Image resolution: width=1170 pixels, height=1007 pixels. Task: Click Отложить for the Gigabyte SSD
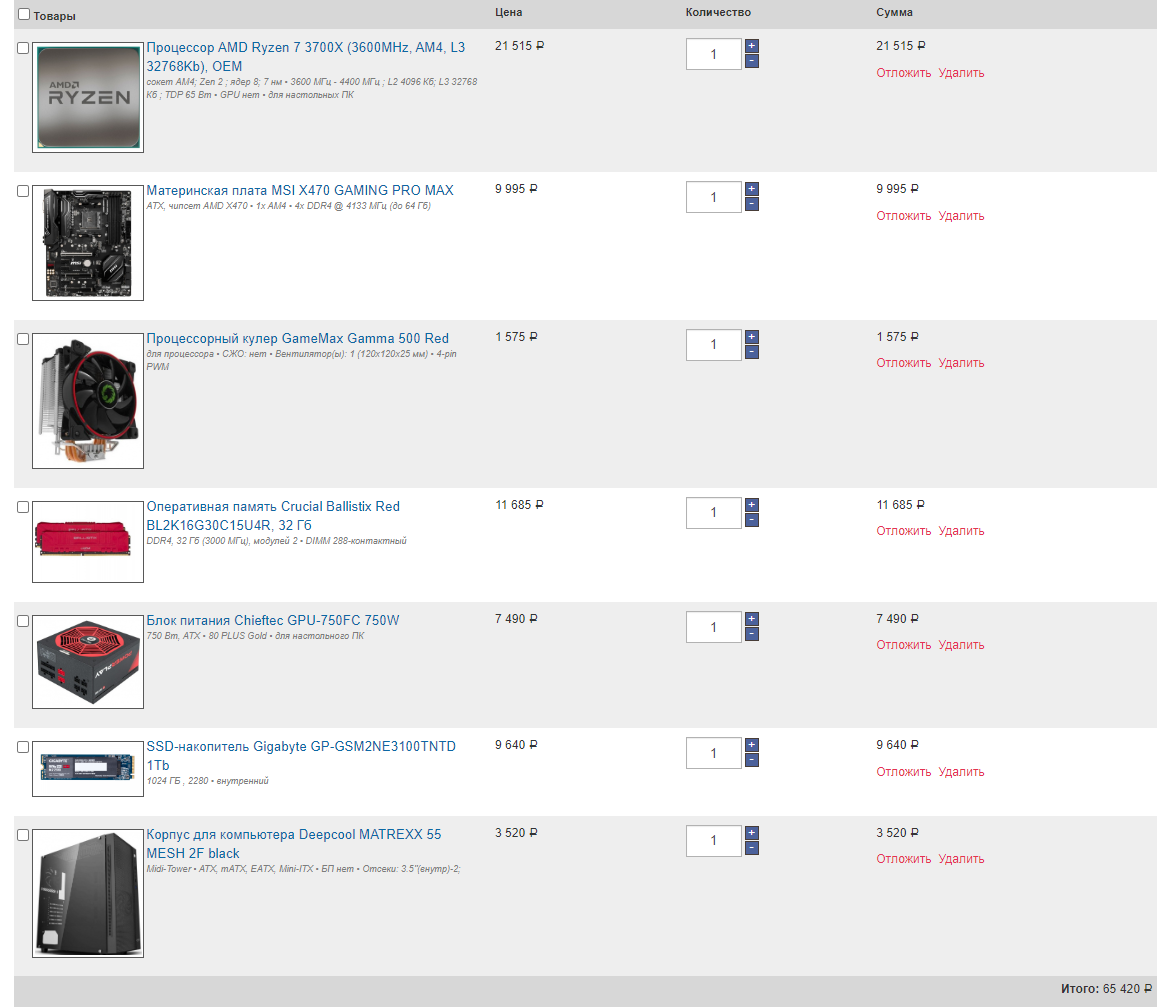coord(904,771)
